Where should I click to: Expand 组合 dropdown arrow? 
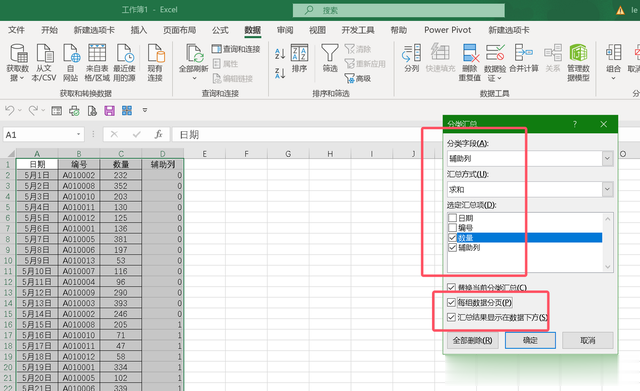[x=613, y=78]
